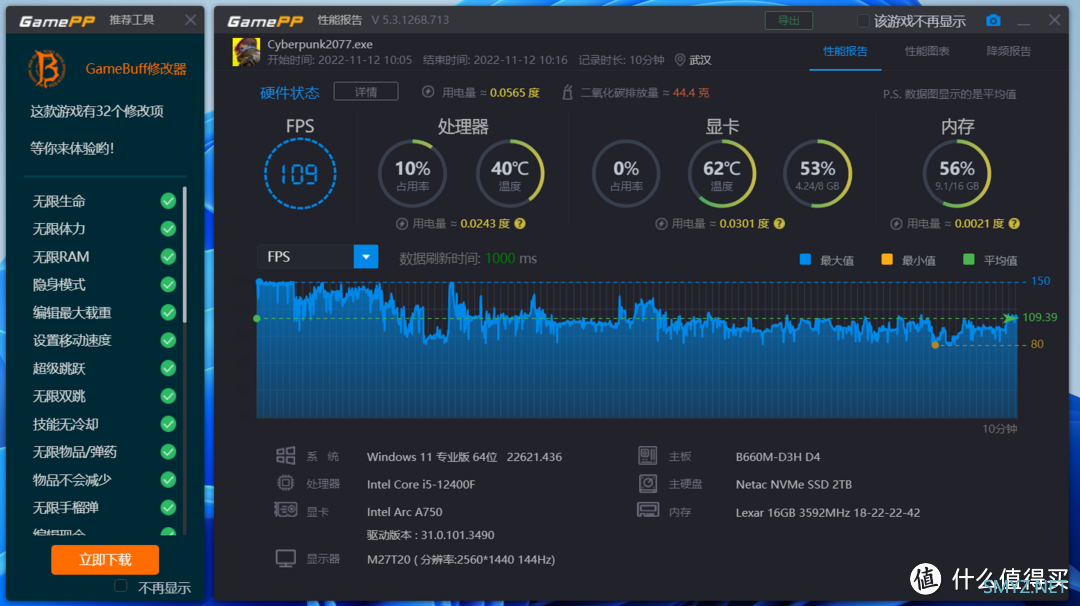This screenshot has height=606, width=1080.
Task: Switch to 性能报告 tab
Action: point(845,51)
